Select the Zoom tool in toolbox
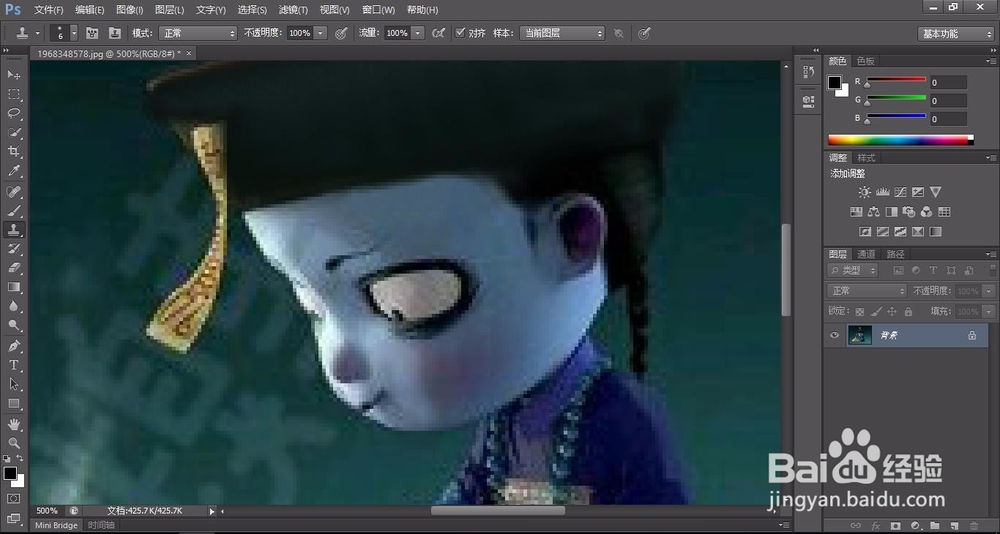Screen dimensions: 1000x534 (x=13, y=443)
